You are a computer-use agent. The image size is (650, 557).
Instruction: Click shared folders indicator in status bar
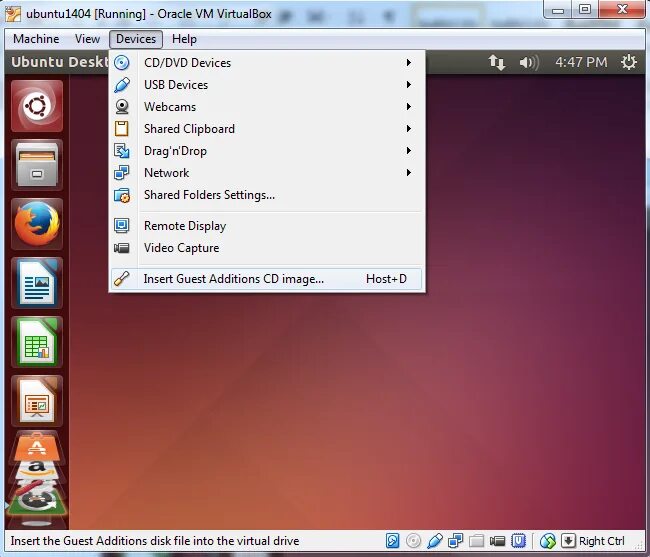pos(477,540)
